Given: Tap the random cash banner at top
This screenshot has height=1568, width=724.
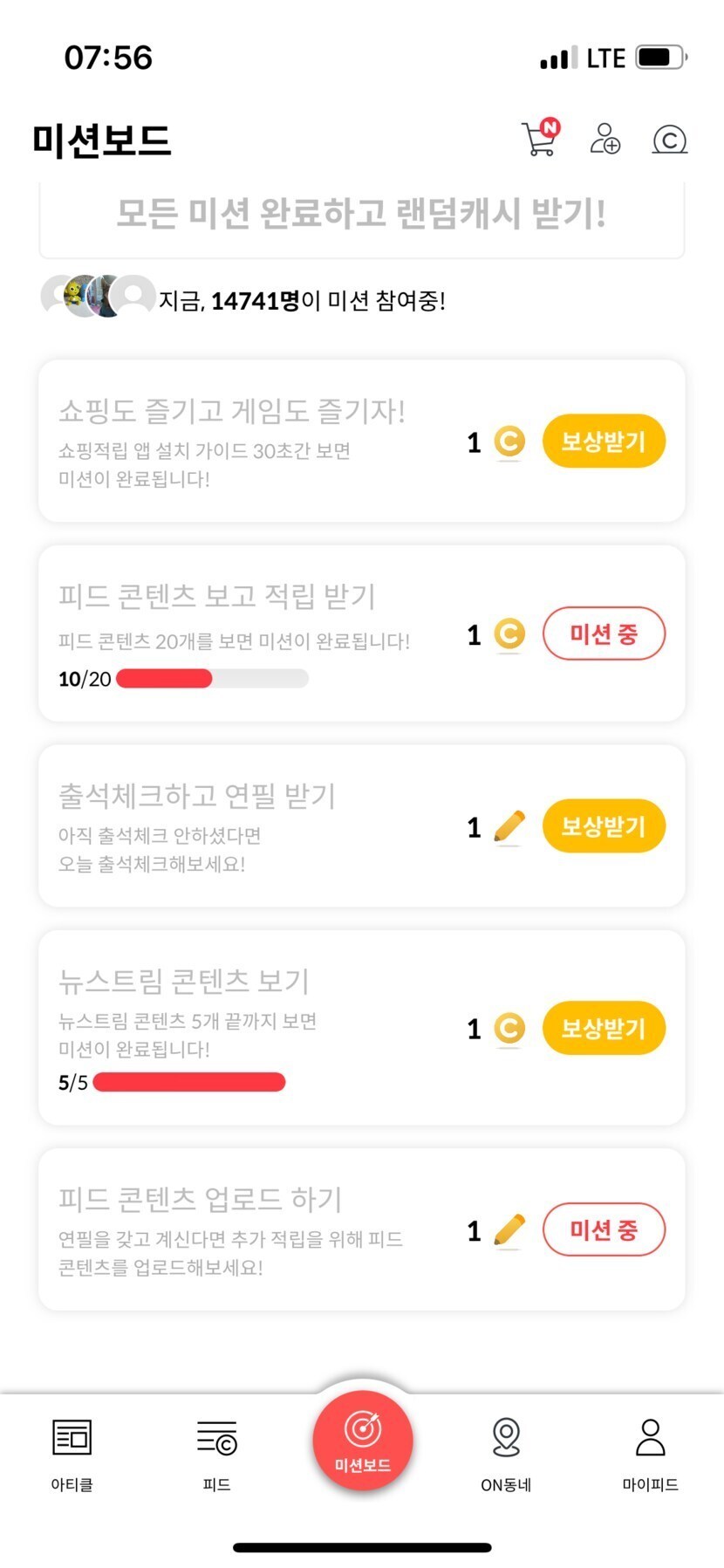Looking at the screenshot, I should click(361, 215).
